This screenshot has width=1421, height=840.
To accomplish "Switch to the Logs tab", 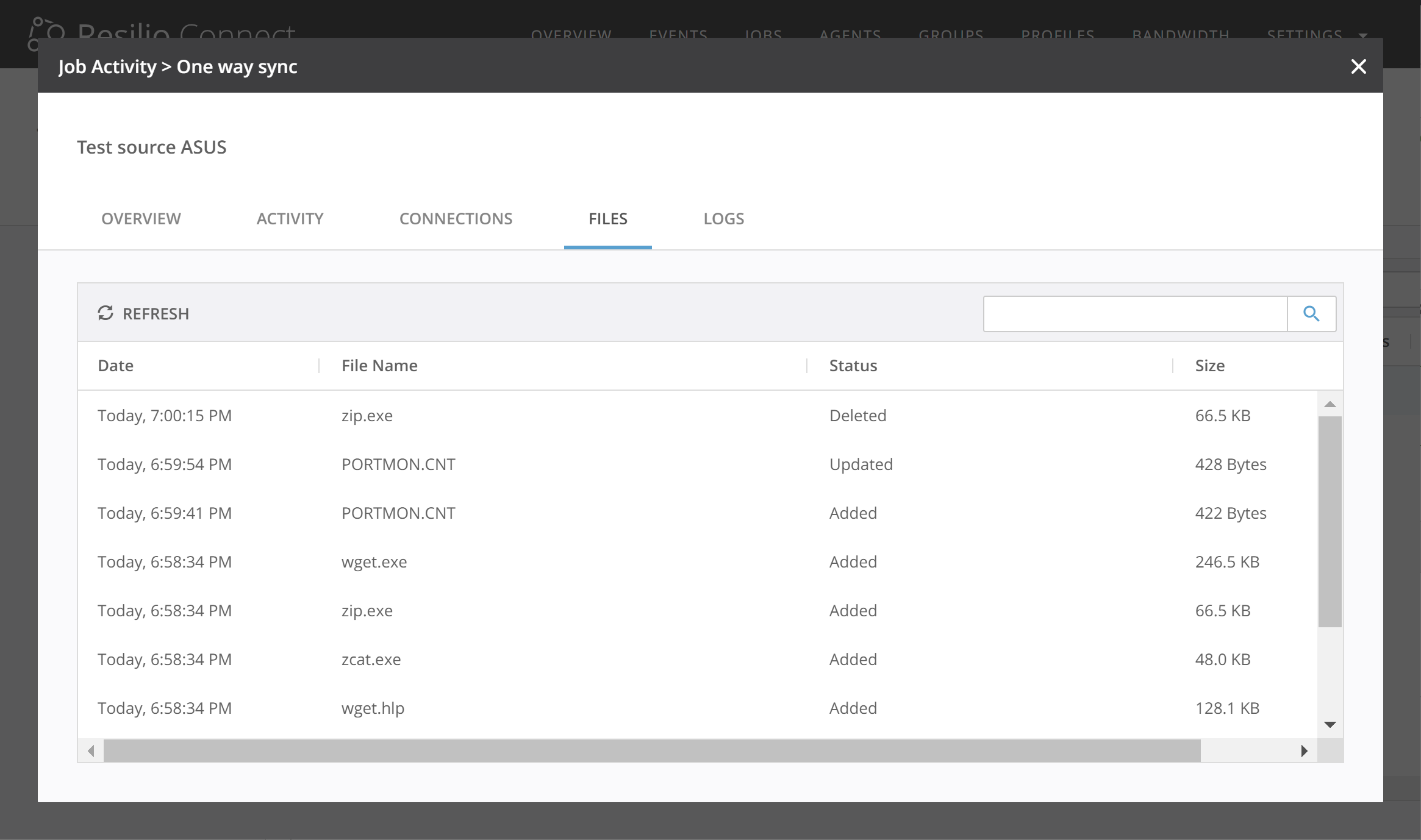I will tap(723, 219).
